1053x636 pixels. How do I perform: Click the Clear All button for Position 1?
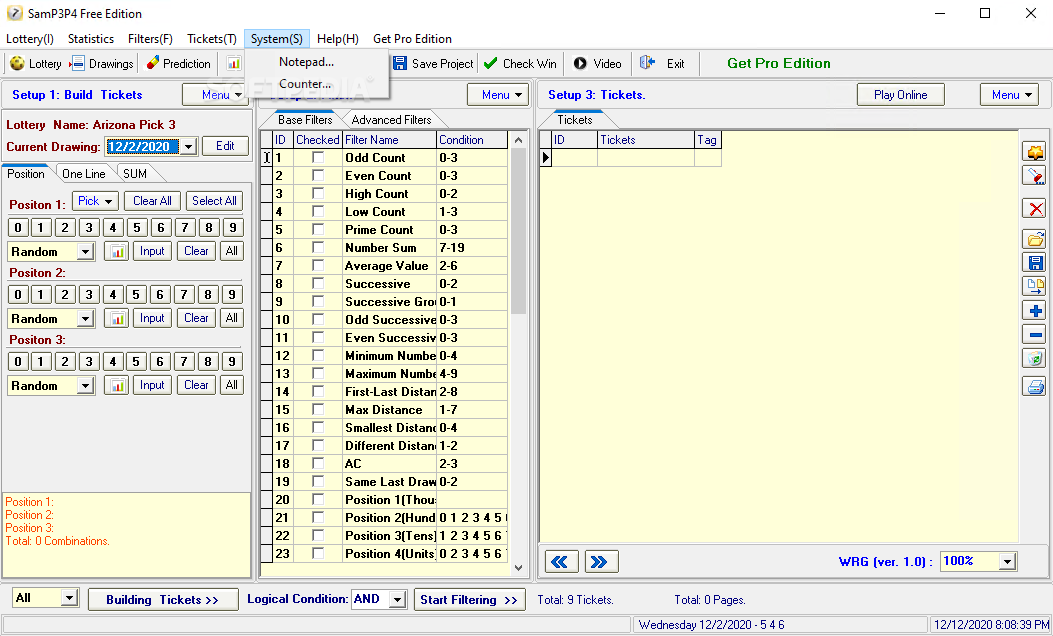click(152, 201)
